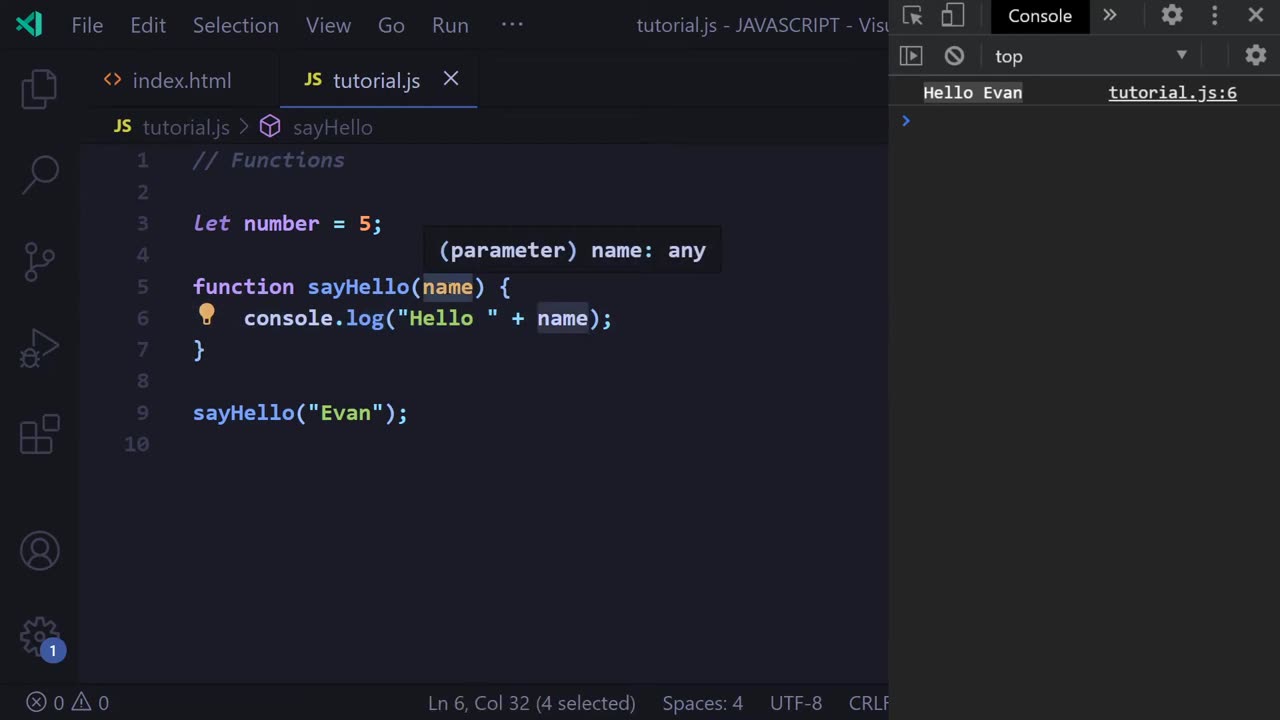This screenshot has height=720, width=1280.
Task: Click the lightbulb quick fix icon
Action: tap(206, 316)
